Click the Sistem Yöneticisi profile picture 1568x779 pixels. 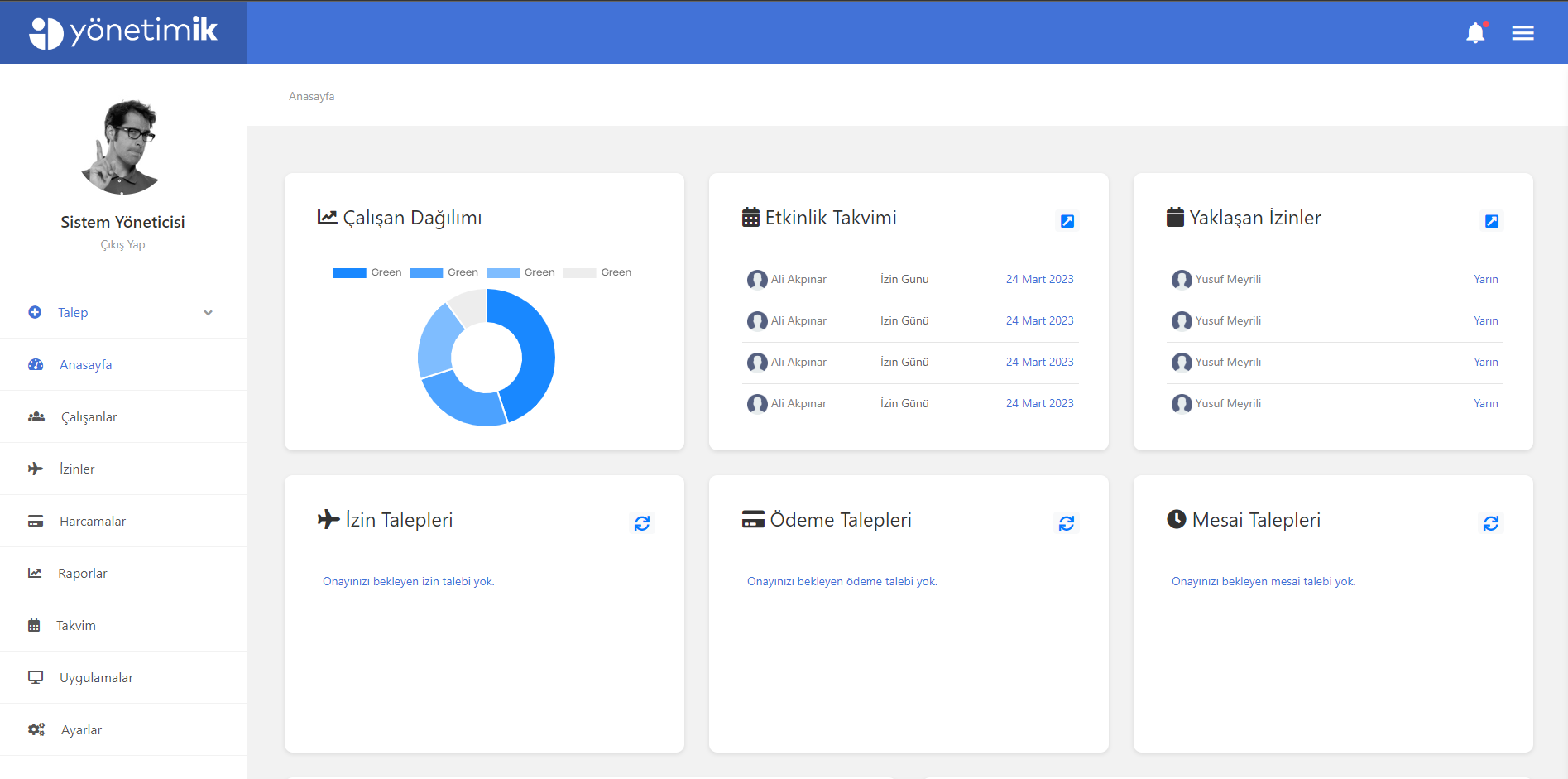pyautogui.click(x=122, y=147)
